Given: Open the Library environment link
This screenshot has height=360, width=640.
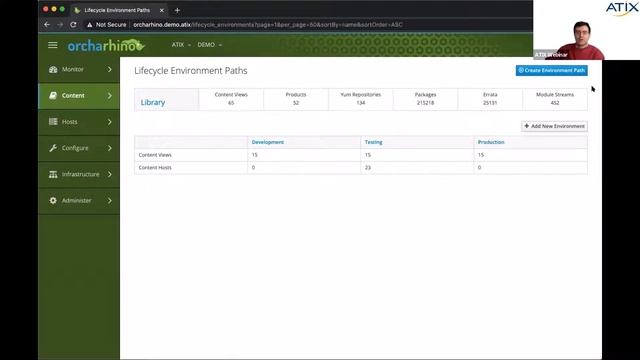Looking at the screenshot, I should pyautogui.click(x=153, y=102).
